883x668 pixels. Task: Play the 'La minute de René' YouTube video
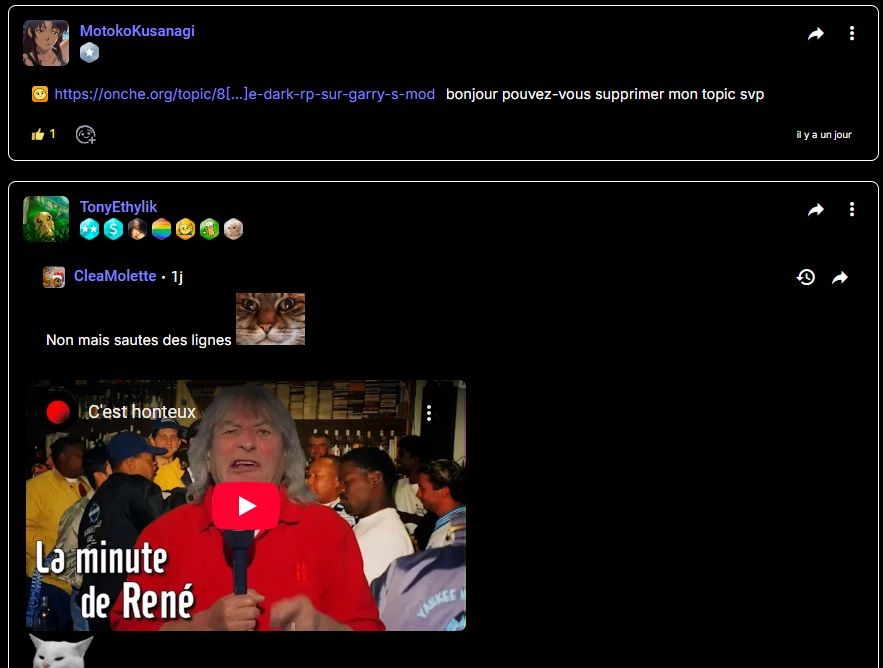(x=246, y=506)
